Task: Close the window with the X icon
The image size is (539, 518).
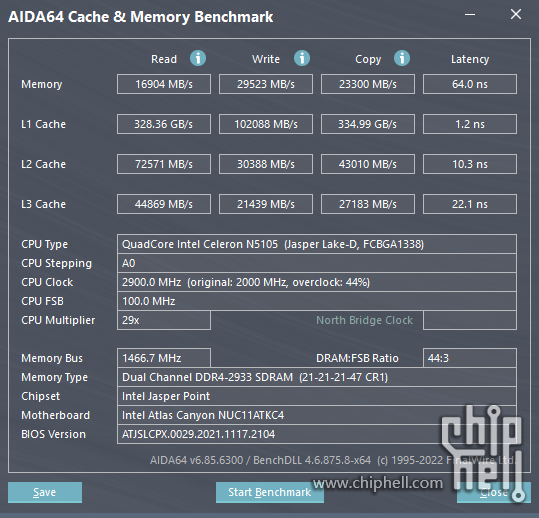Action: [x=516, y=14]
